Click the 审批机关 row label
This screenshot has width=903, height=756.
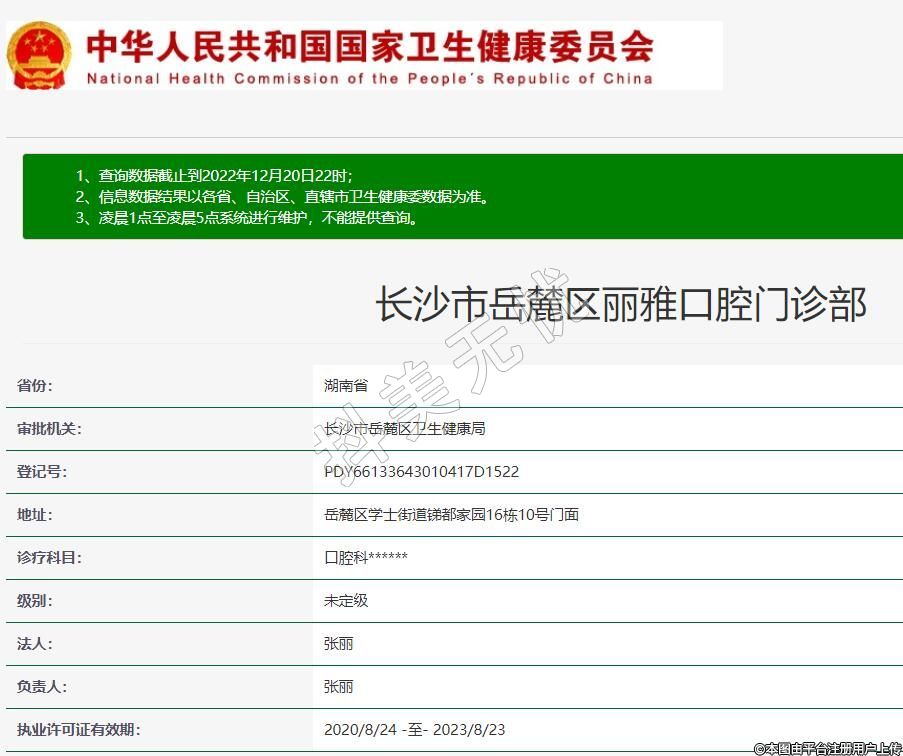pos(49,429)
